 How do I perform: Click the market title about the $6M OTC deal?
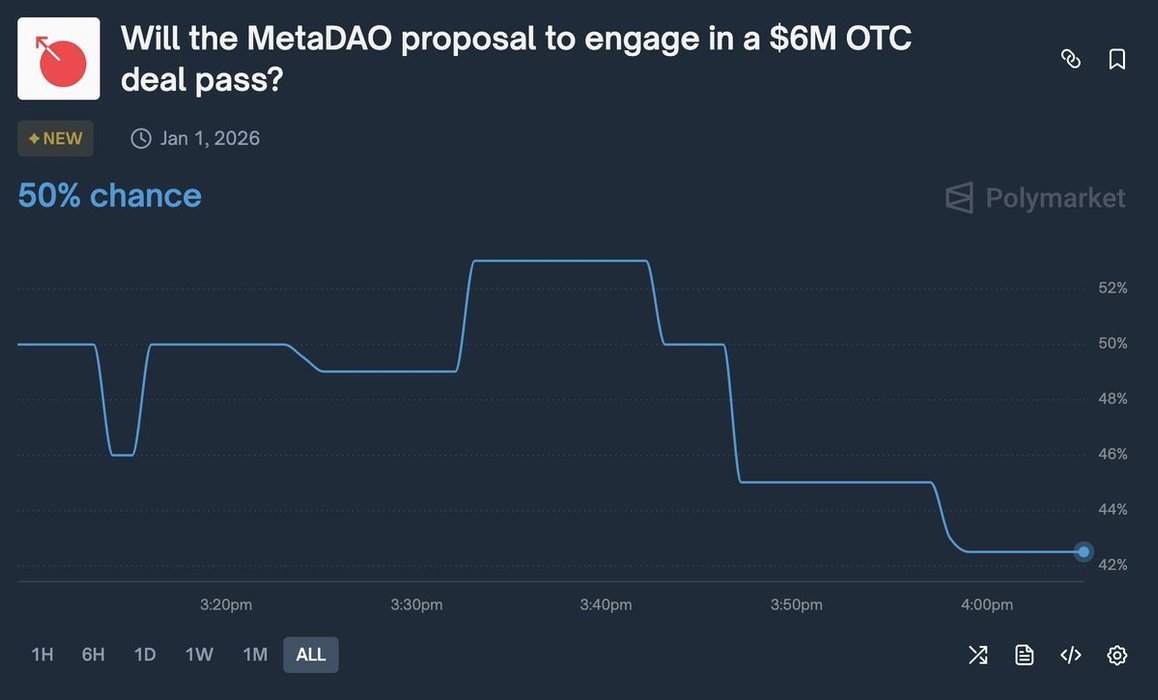point(515,59)
